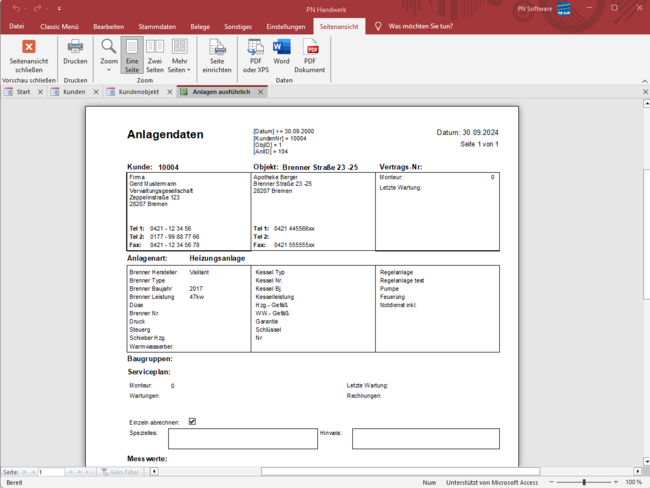
Task: Go to last page navigation button
Action: click(80, 472)
